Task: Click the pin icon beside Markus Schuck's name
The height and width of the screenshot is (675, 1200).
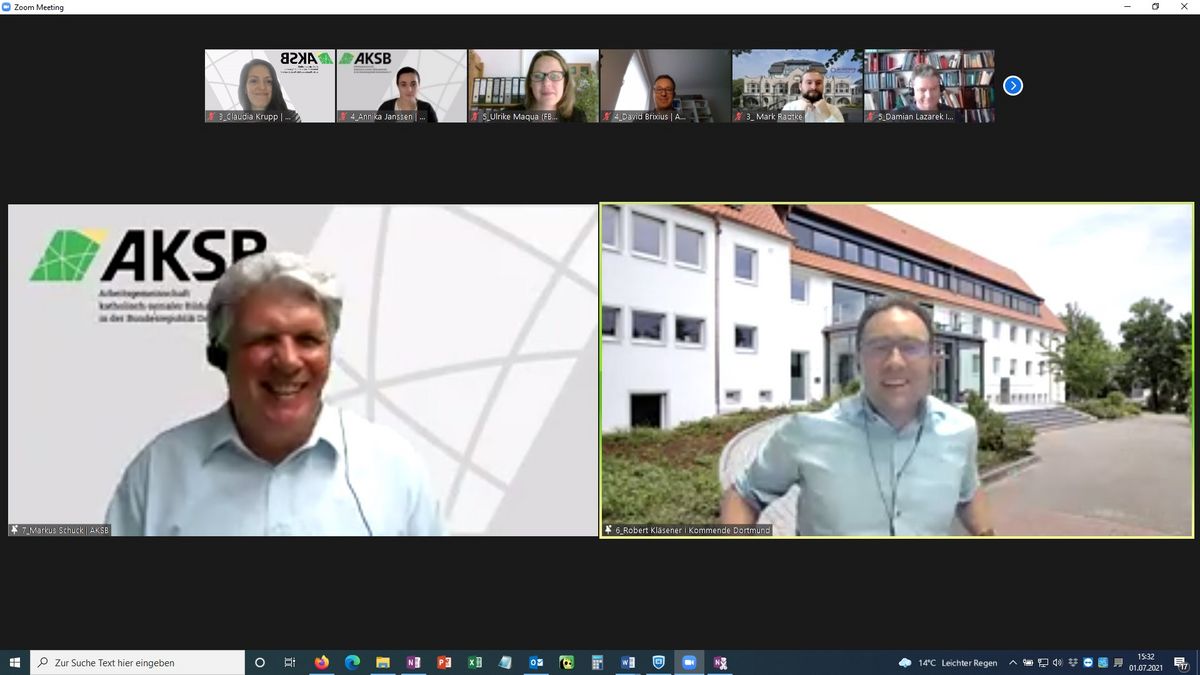Action: [15, 530]
